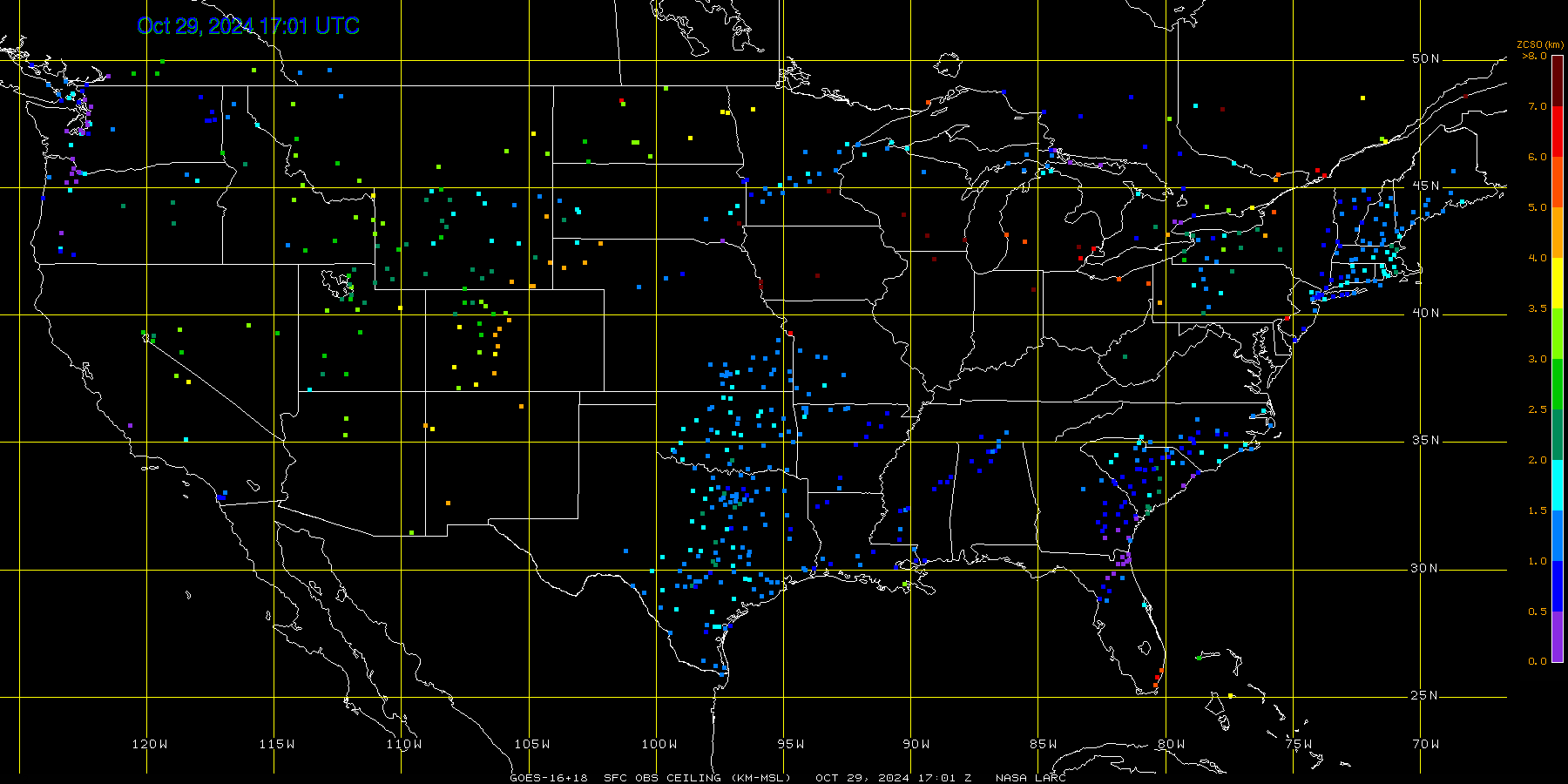1568x784 pixels.
Task: Click the "100 W" longitude label
Action: 659,744
